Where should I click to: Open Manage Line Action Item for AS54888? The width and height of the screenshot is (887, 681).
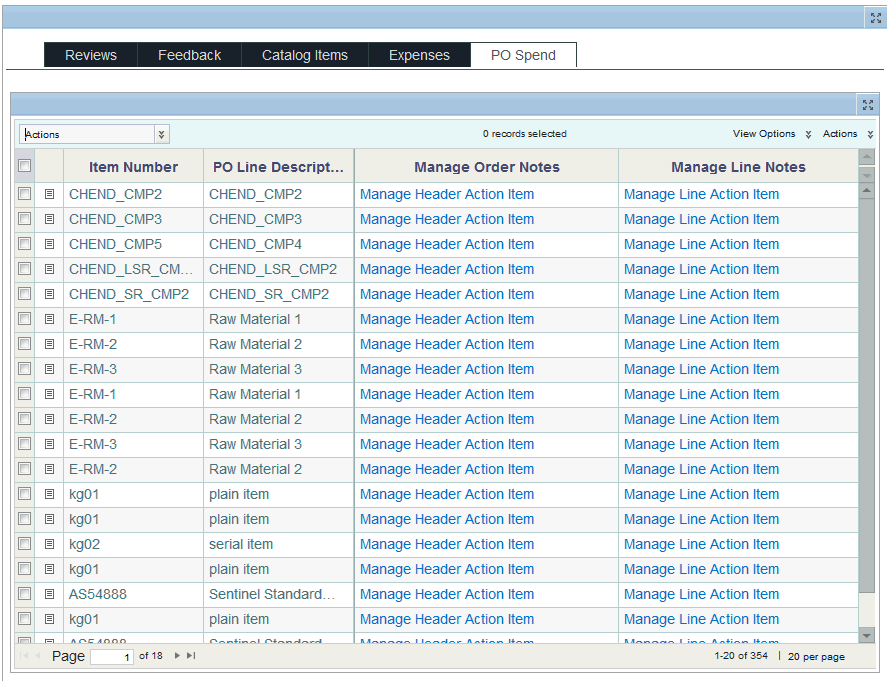(x=701, y=594)
